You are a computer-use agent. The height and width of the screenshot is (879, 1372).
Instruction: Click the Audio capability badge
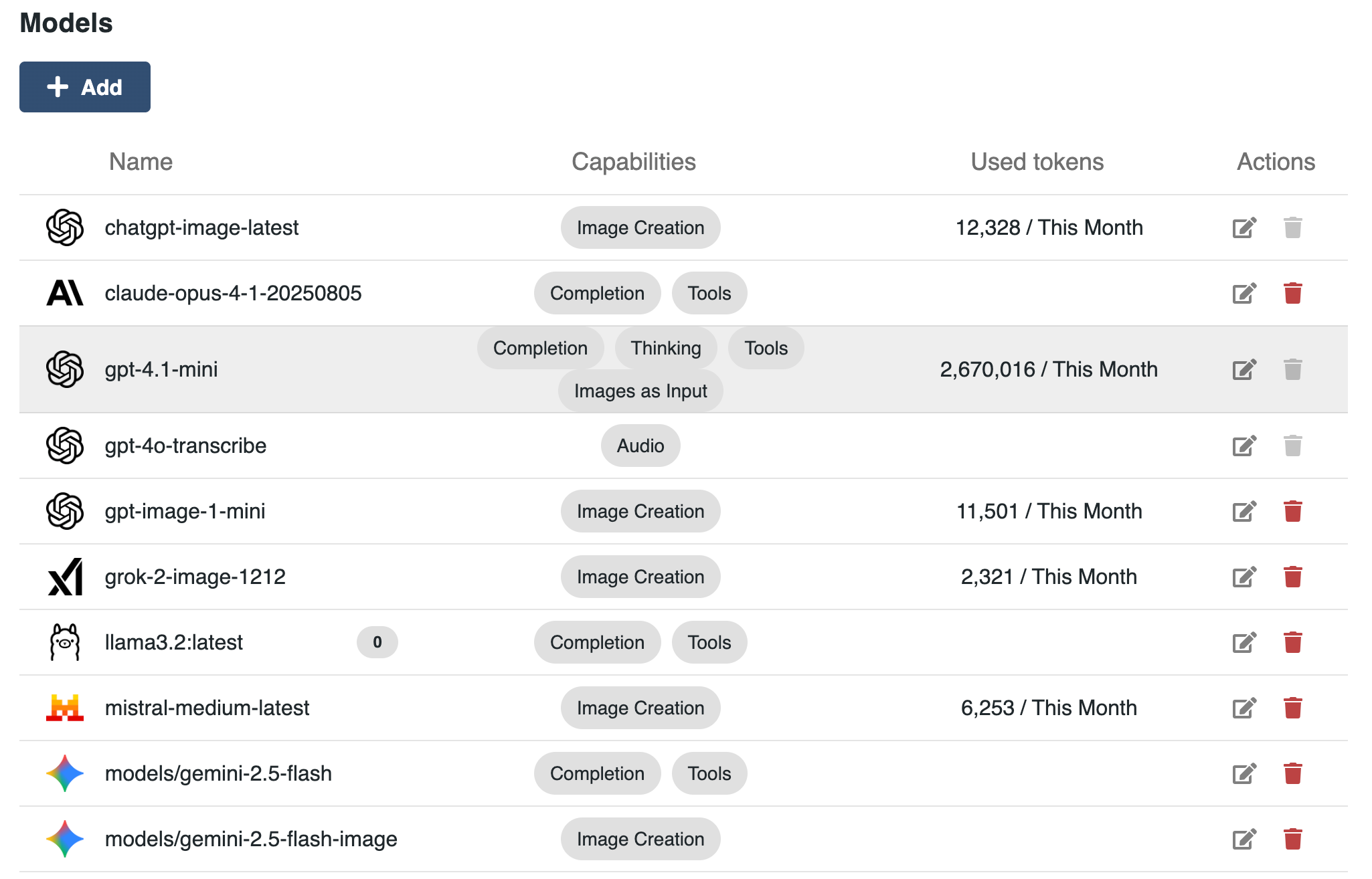pyautogui.click(x=640, y=446)
